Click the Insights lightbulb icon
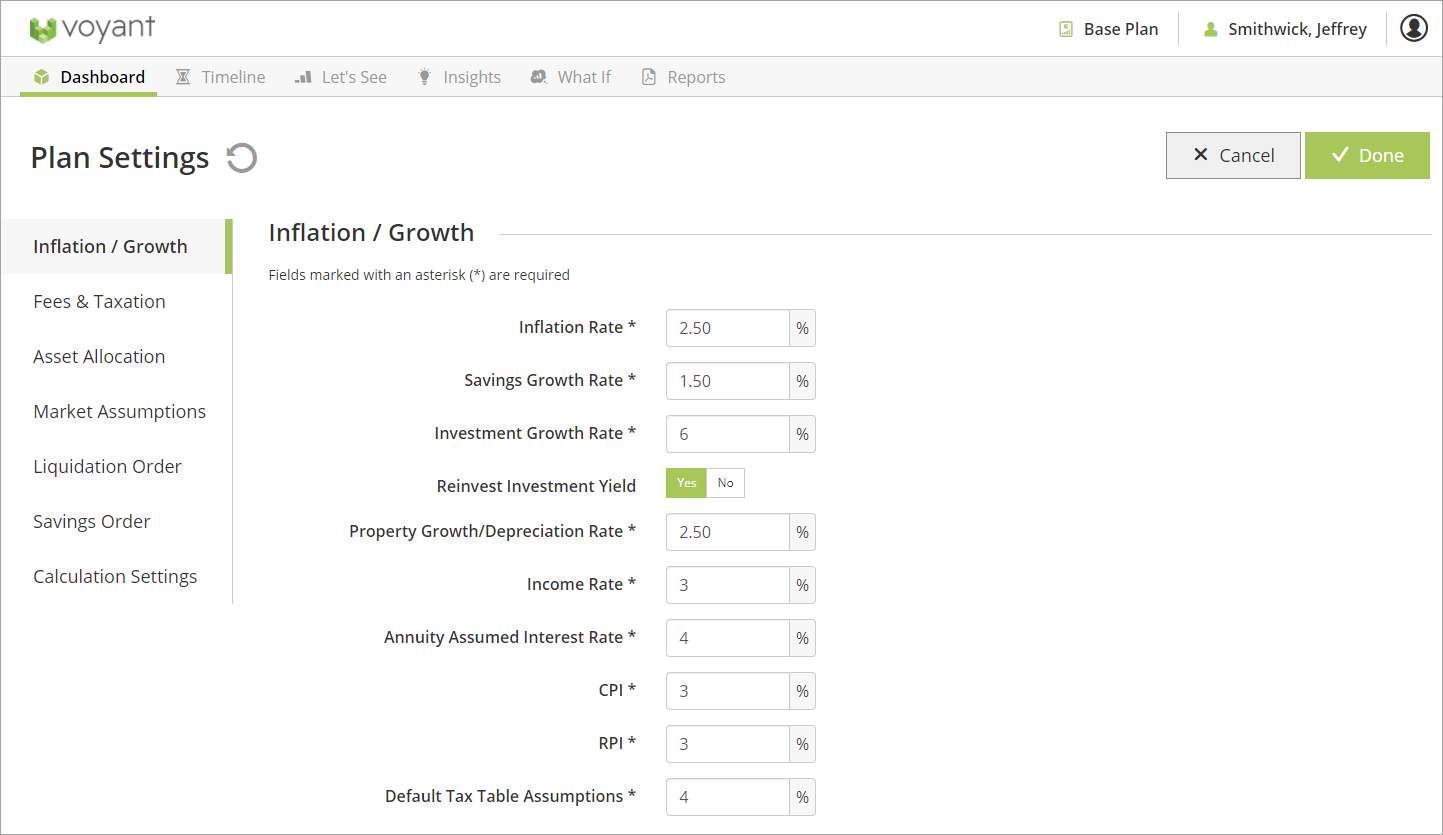Viewport: 1443px width, 835px height. pyautogui.click(x=425, y=77)
